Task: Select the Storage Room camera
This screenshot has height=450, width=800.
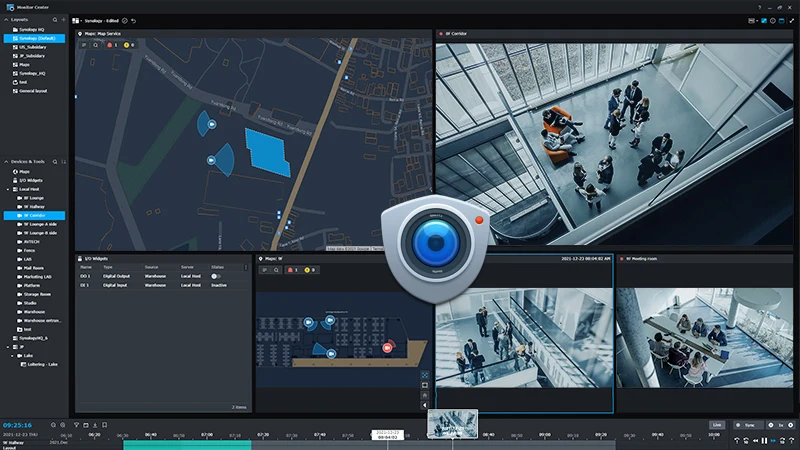Action: [x=34, y=294]
